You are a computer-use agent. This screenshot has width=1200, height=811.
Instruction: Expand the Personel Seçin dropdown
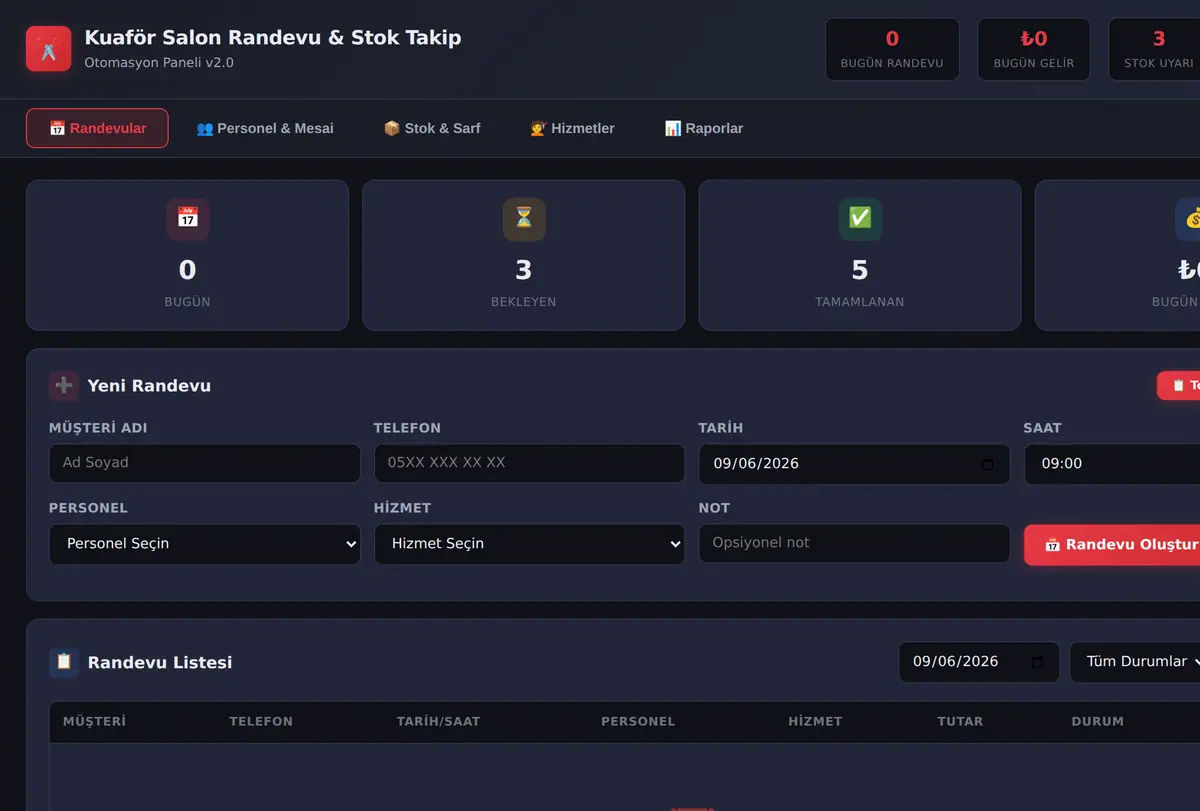click(204, 544)
